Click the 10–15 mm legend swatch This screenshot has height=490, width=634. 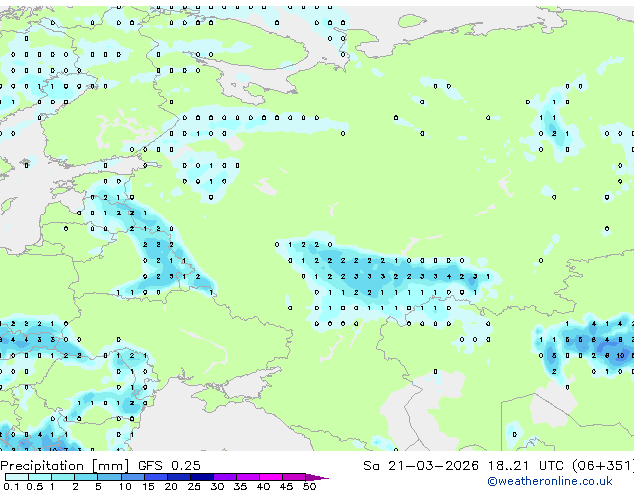coord(132,477)
